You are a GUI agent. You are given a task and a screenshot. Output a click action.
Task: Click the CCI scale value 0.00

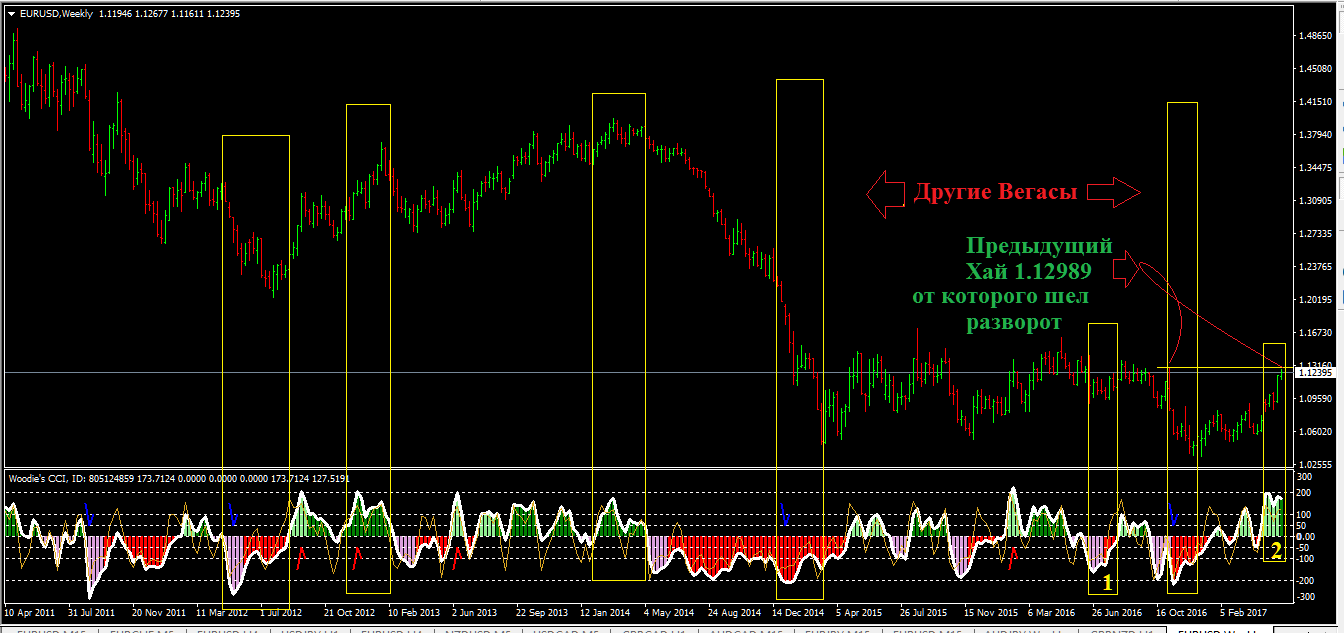pos(1308,536)
